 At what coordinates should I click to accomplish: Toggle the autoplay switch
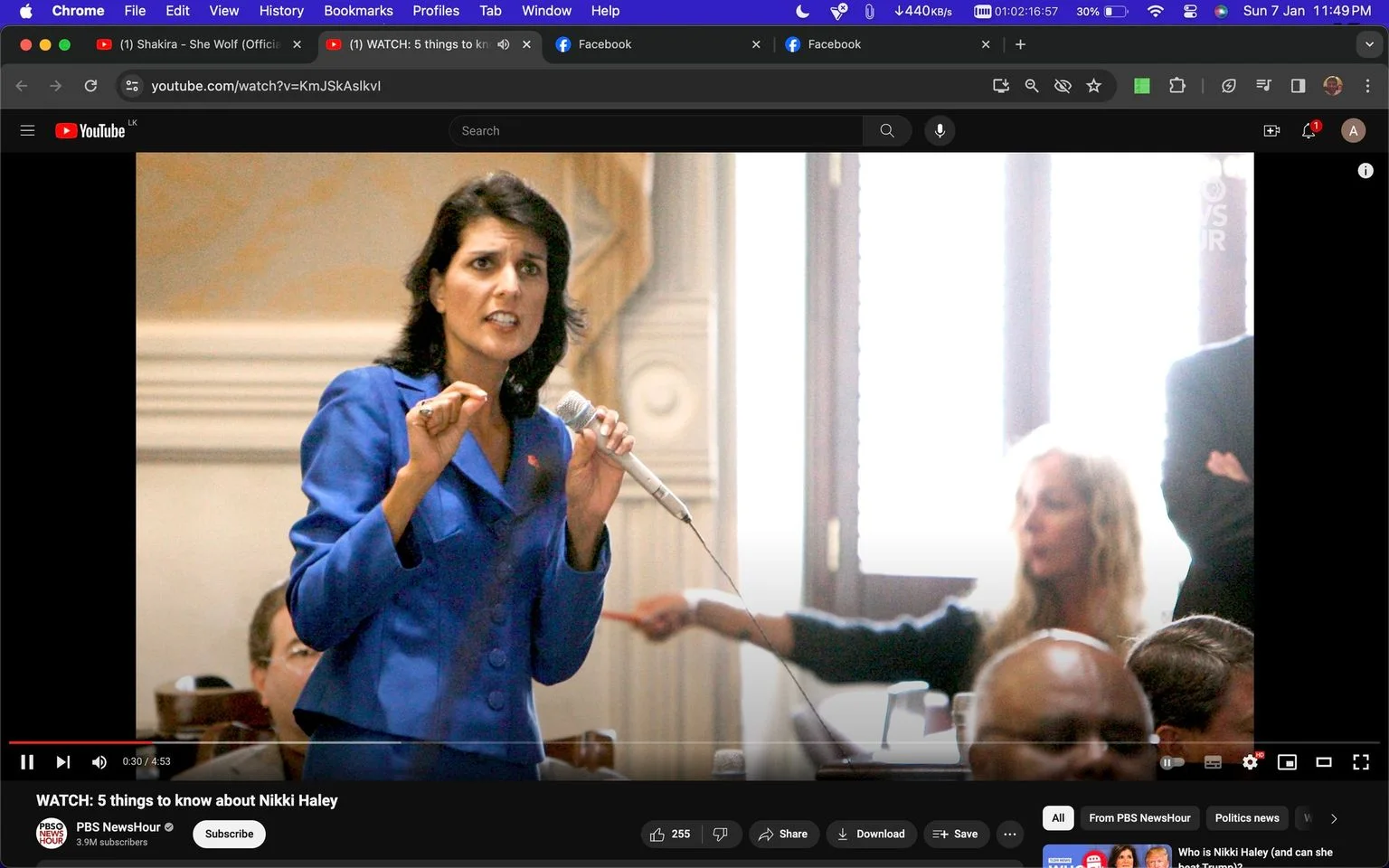click(1172, 762)
